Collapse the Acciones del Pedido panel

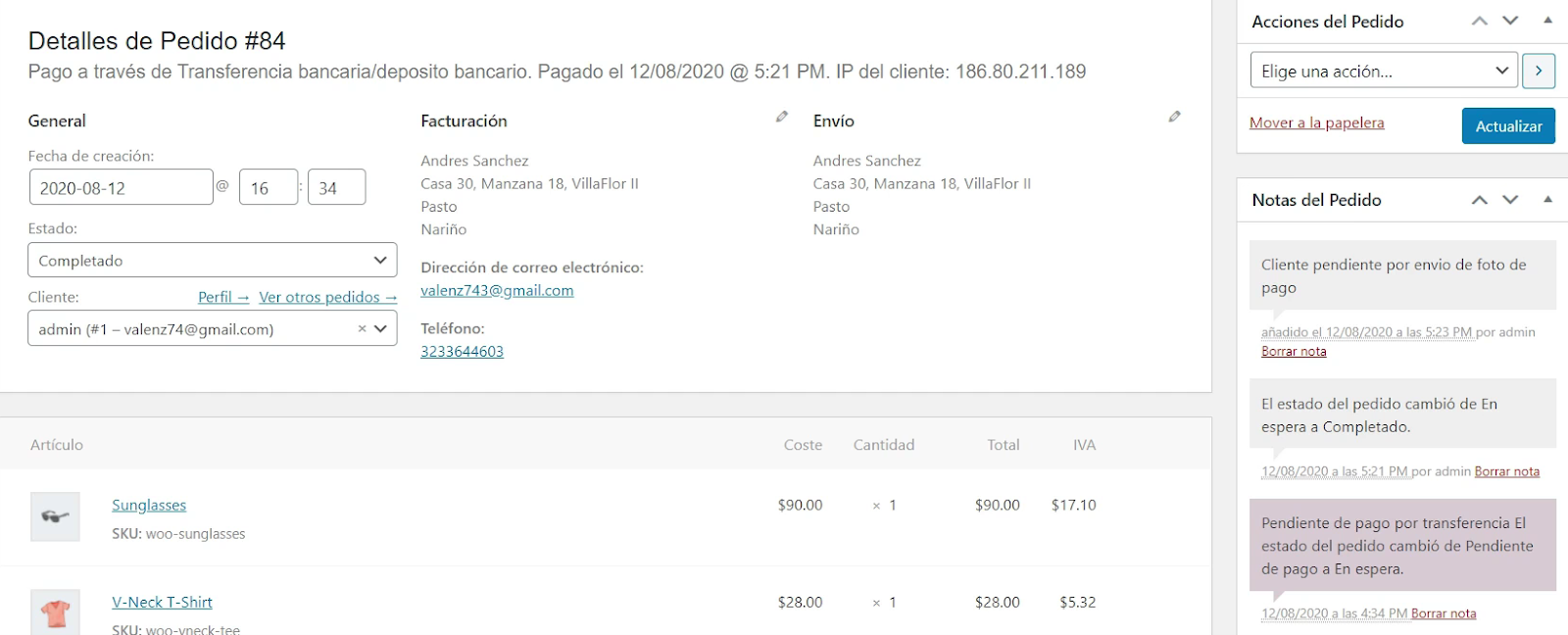click(1547, 21)
